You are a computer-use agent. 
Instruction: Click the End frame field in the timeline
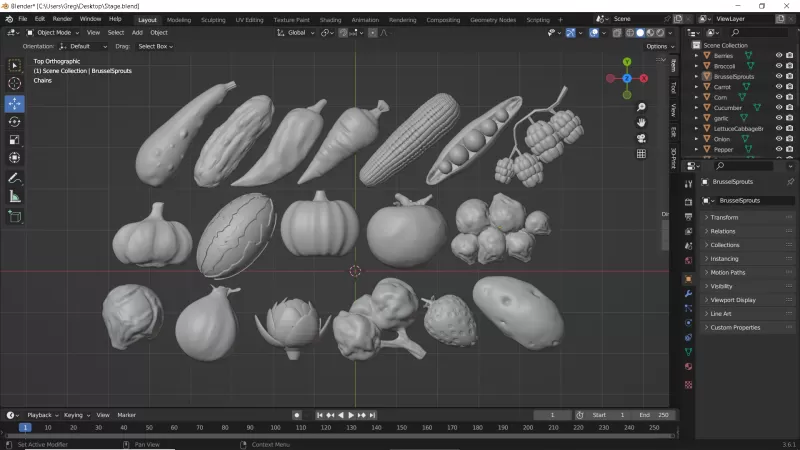click(x=654, y=415)
